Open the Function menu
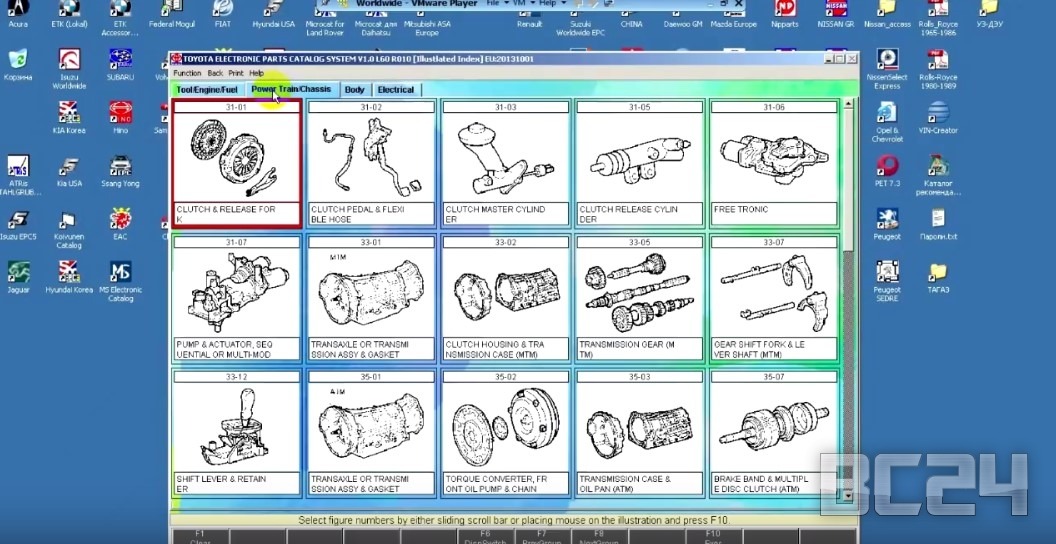The height and width of the screenshot is (544, 1056). pos(187,73)
